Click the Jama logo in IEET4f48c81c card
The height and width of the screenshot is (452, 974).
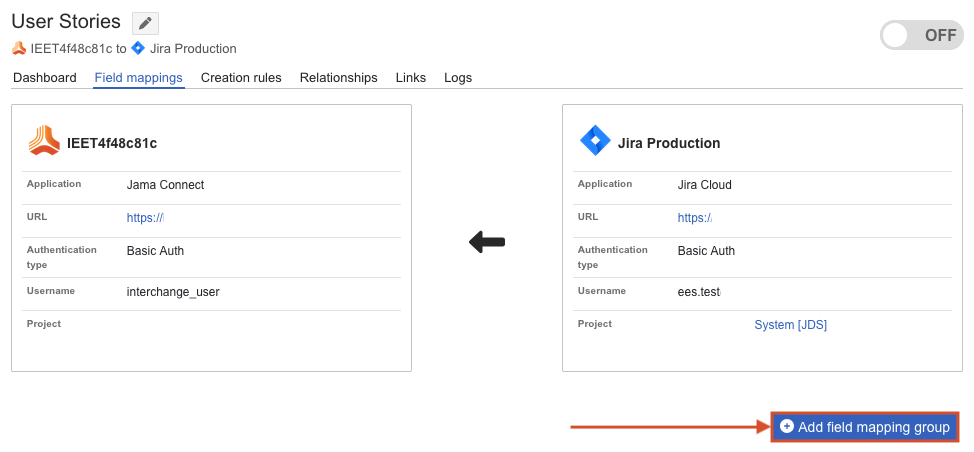pyautogui.click(x=45, y=140)
